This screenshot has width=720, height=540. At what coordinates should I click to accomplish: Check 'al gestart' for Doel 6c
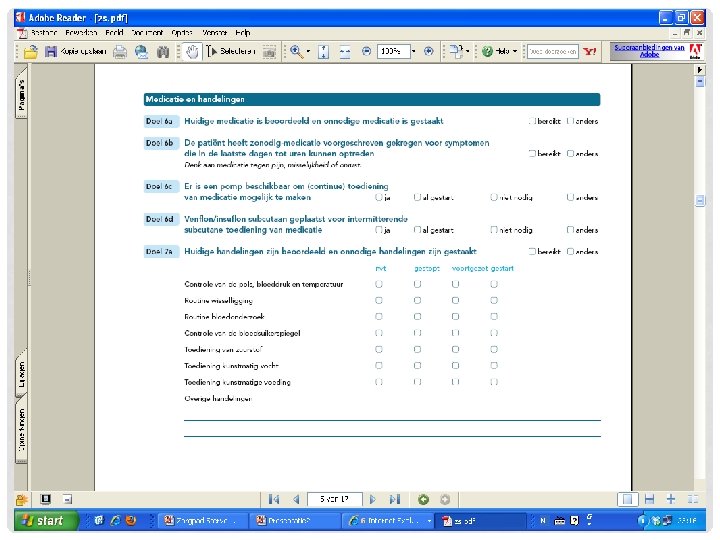(x=417, y=197)
